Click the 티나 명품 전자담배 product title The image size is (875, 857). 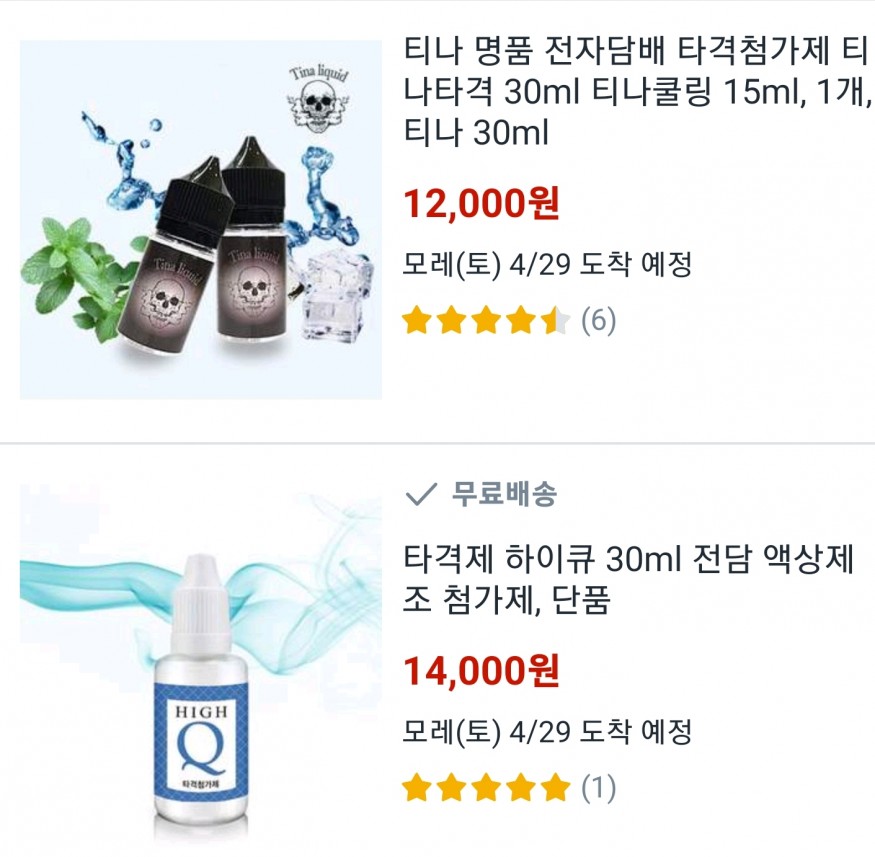(637, 91)
